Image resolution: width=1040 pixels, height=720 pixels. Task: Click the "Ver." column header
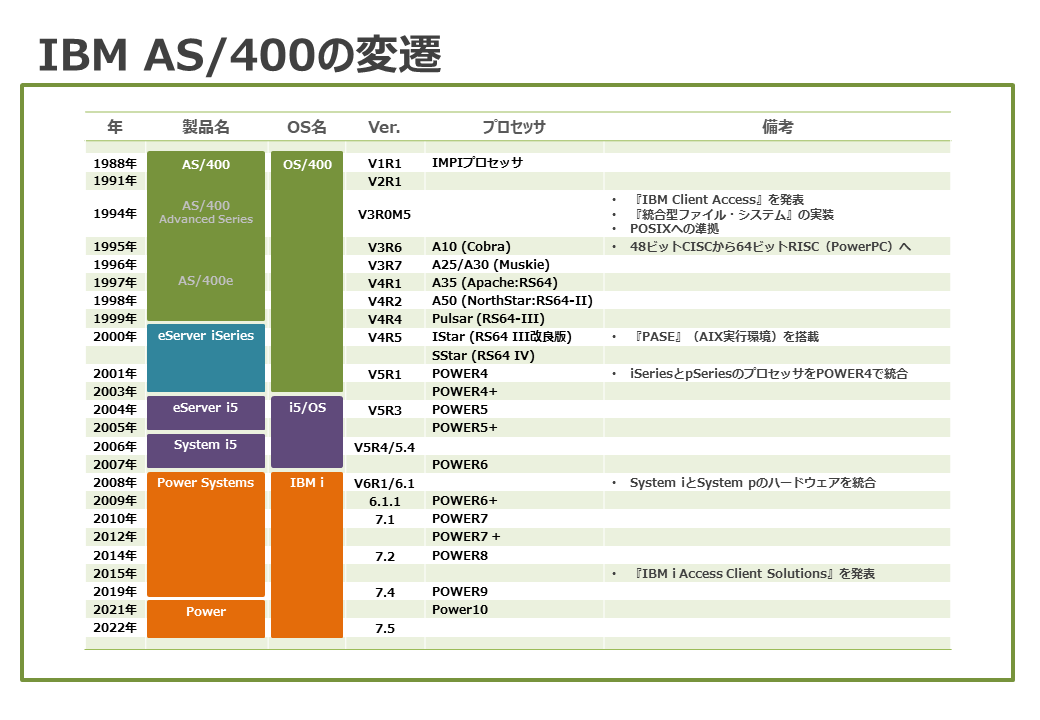pyautogui.click(x=384, y=127)
